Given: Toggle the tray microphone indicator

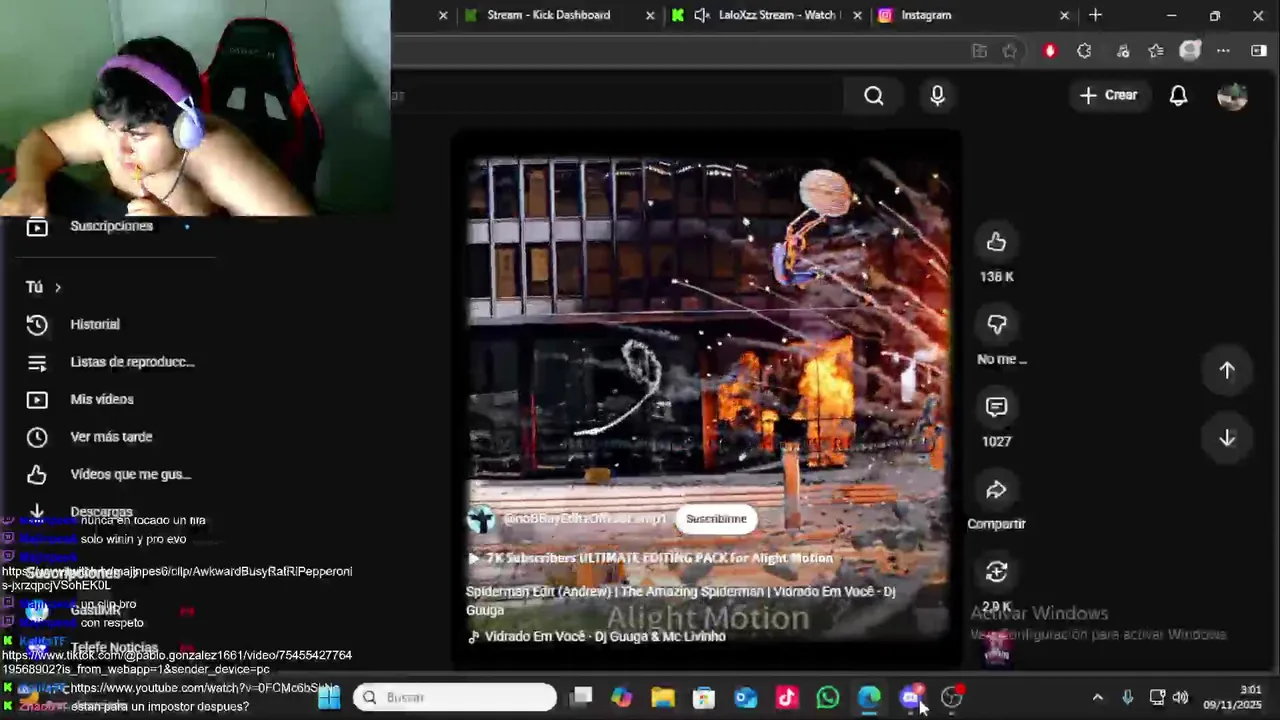Looking at the screenshot, I should [x=1127, y=697].
